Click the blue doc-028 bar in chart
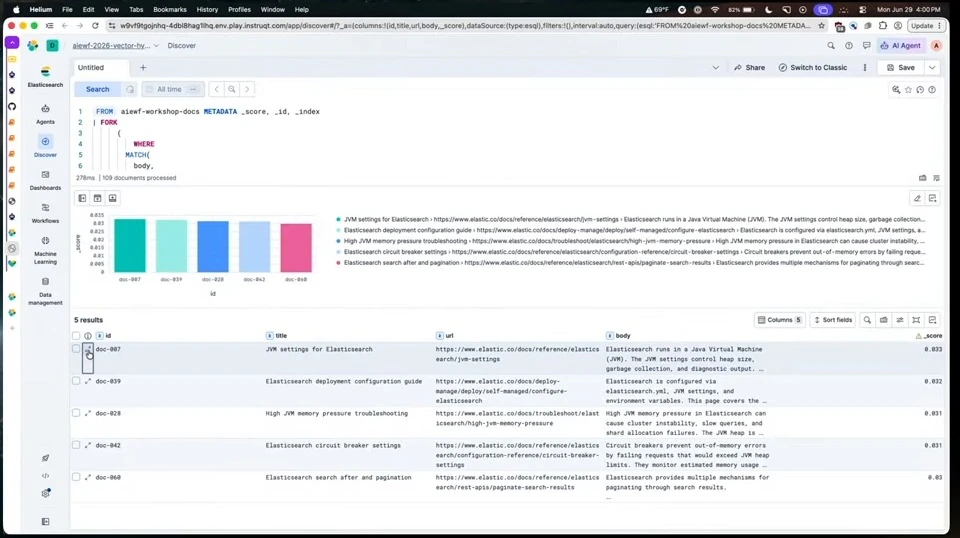 (212, 247)
